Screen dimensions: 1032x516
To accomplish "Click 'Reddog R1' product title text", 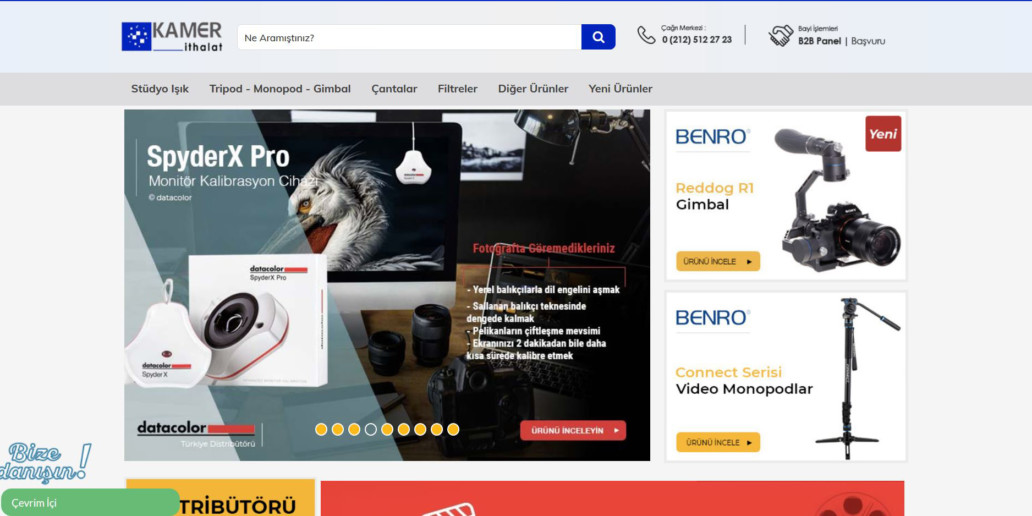I will [715, 188].
